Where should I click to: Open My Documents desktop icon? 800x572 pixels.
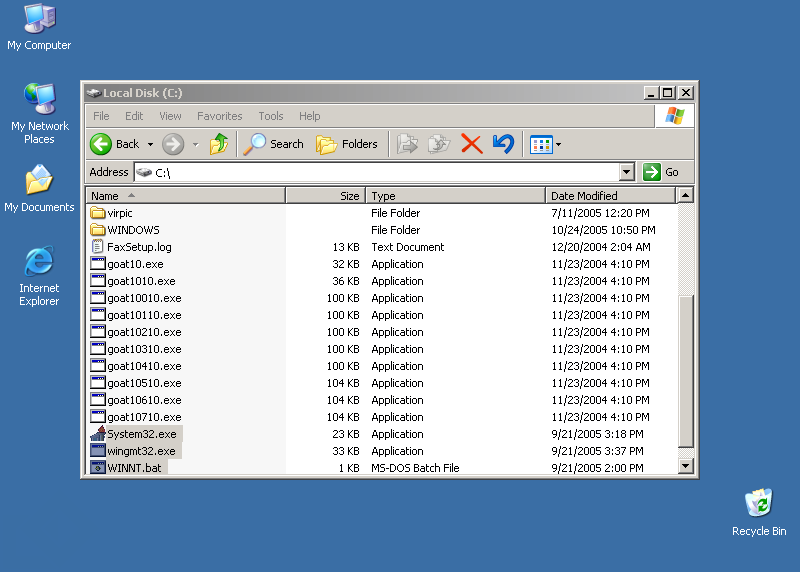39,180
